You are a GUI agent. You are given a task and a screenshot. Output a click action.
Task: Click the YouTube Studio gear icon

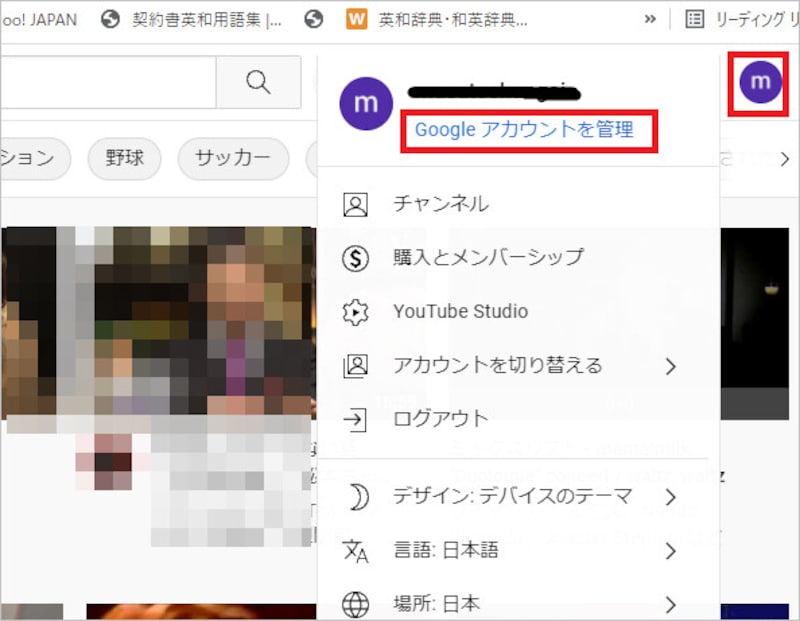(355, 311)
